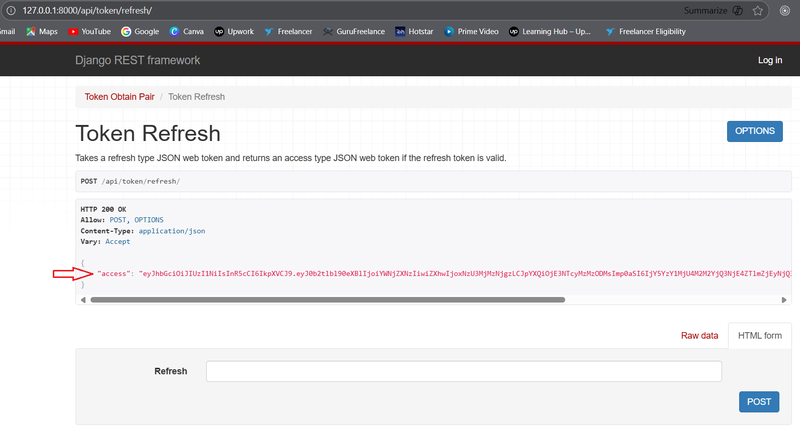This screenshot has width=800, height=437.
Task: Switch to the HTML form tab
Action: point(760,336)
